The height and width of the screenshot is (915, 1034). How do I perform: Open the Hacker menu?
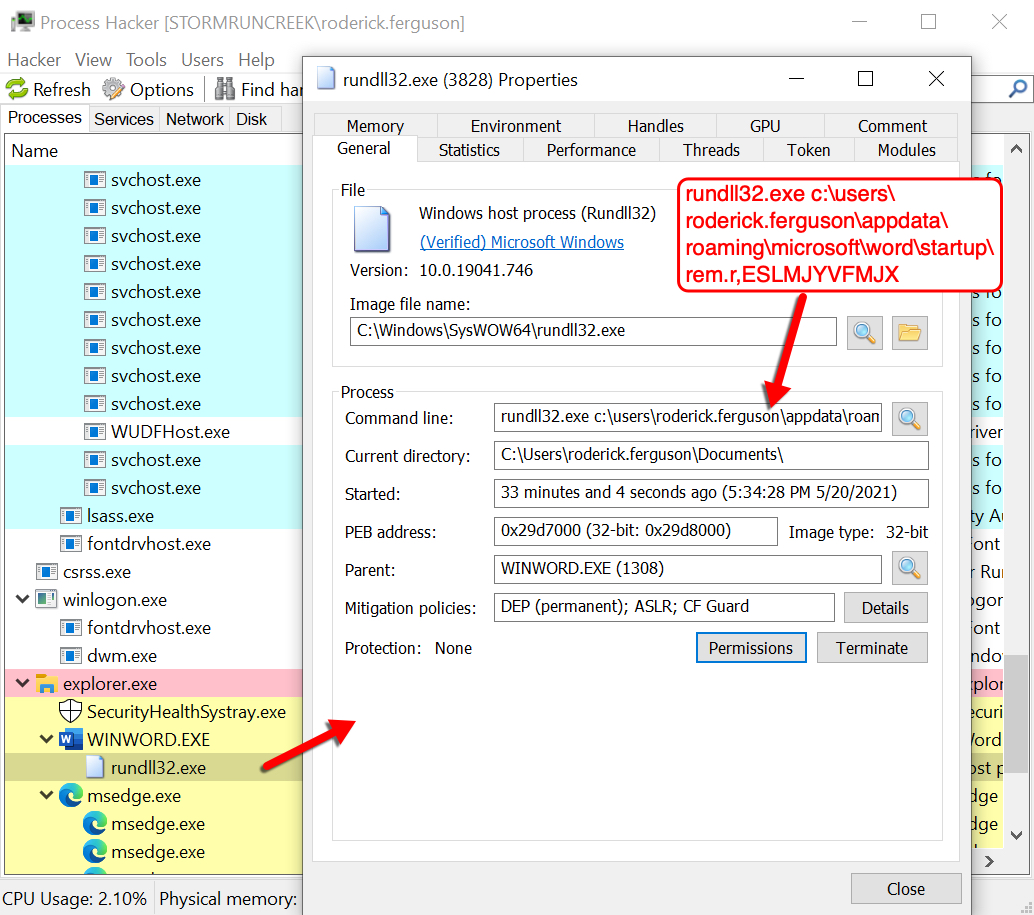coord(34,60)
